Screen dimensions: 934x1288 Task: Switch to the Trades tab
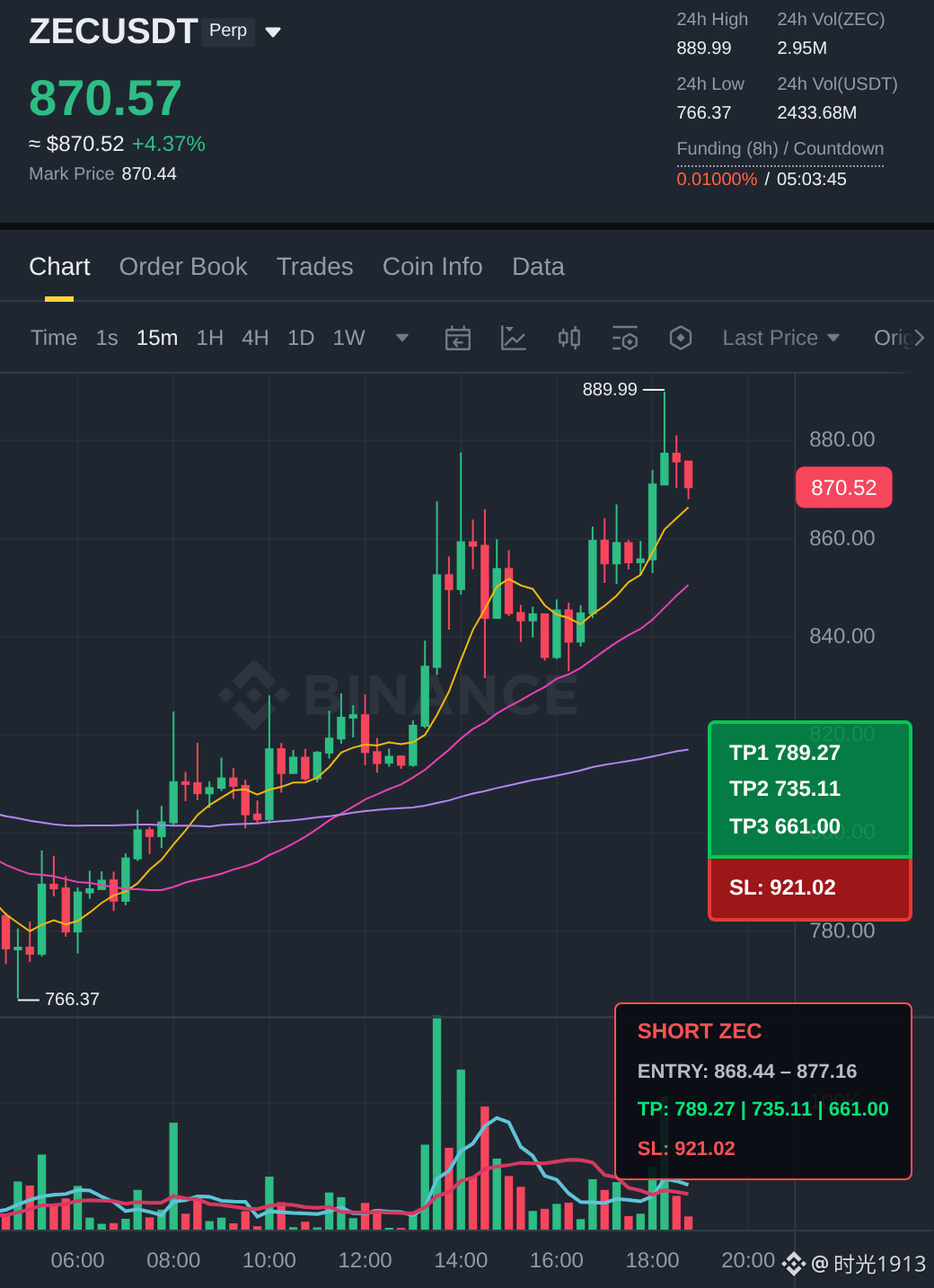[314, 267]
